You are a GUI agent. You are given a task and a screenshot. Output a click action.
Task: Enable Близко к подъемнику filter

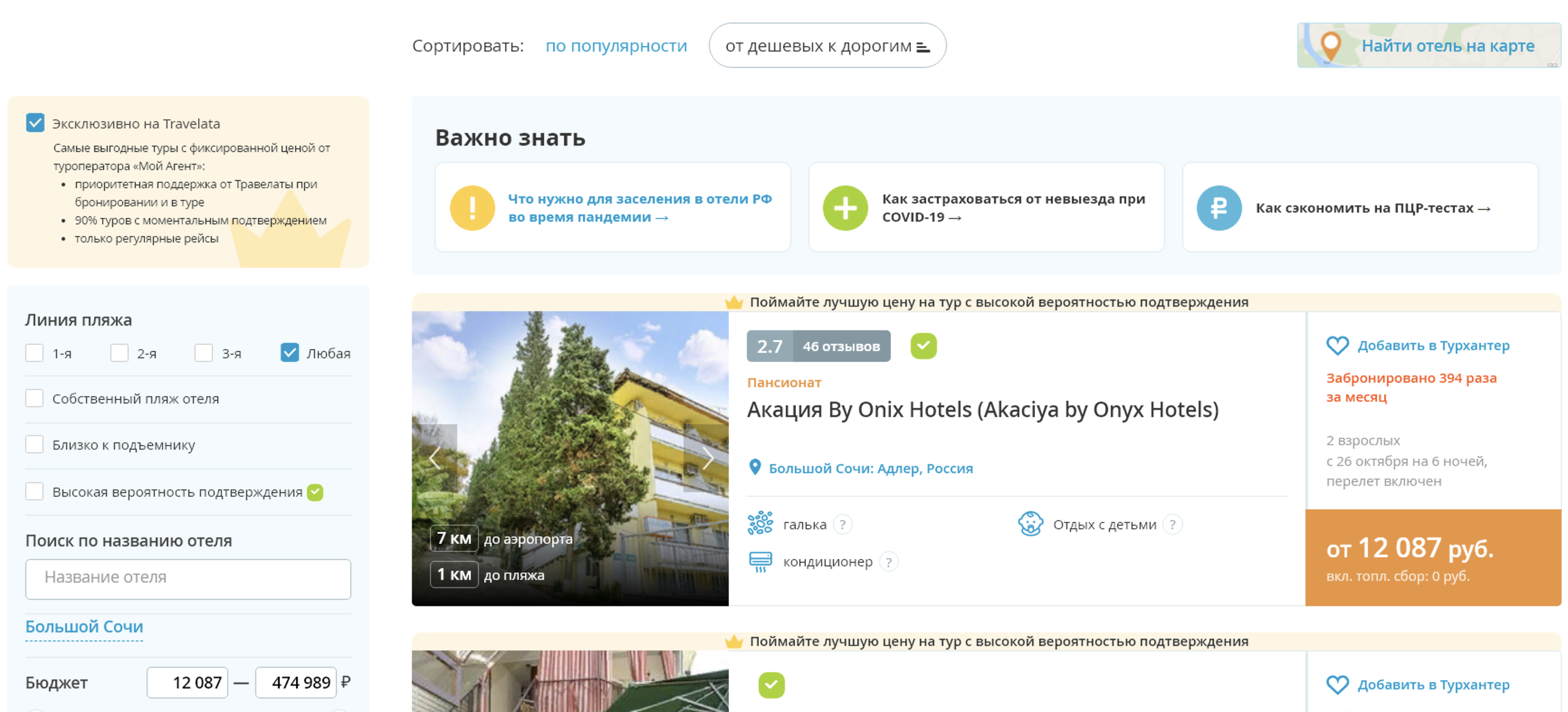pyautogui.click(x=35, y=445)
